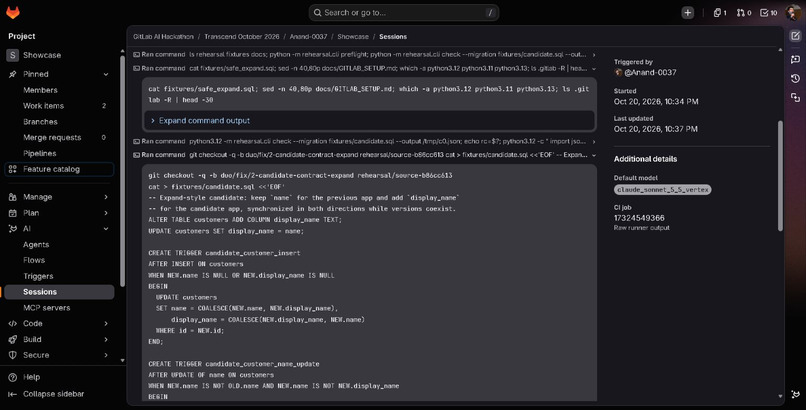
Task: Open merge requests counter showing 0
Action: [744, 13]
